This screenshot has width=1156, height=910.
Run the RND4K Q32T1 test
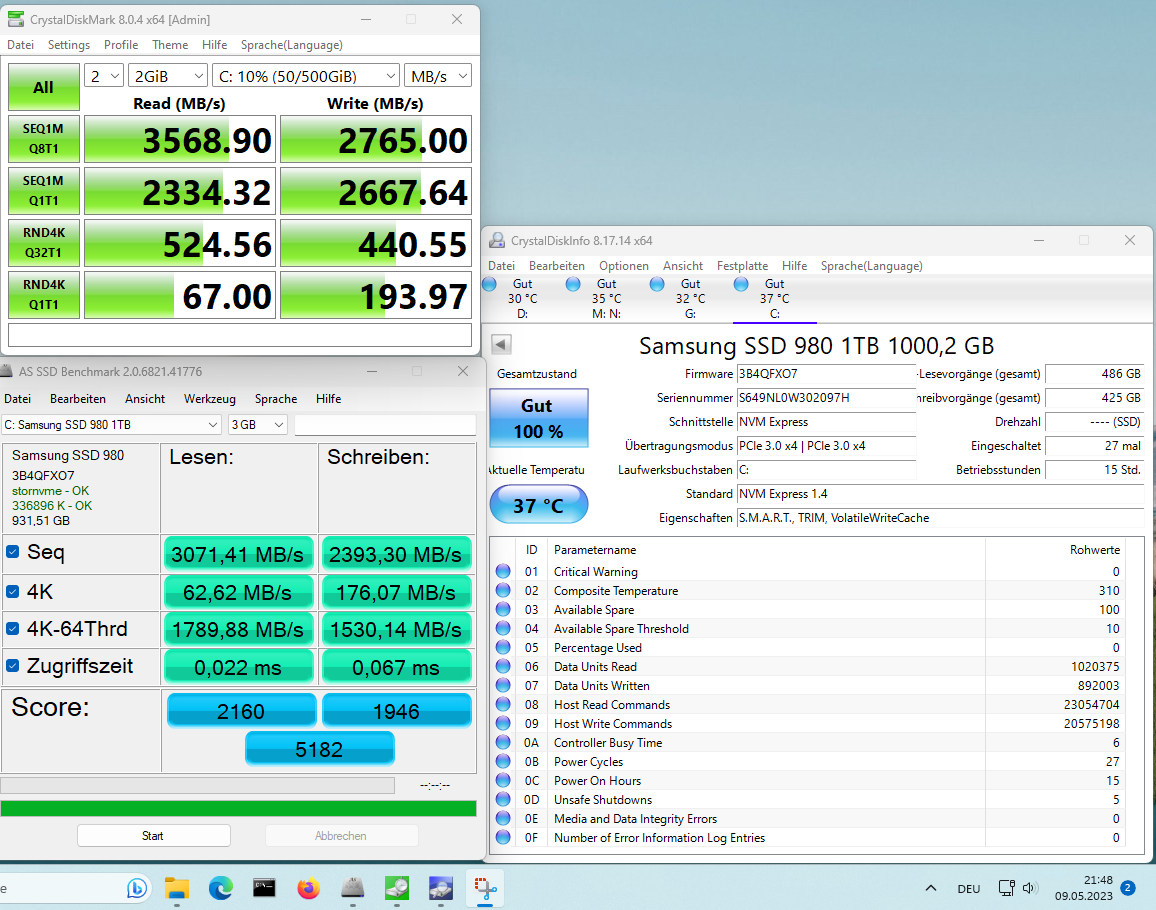pos(43,243)
